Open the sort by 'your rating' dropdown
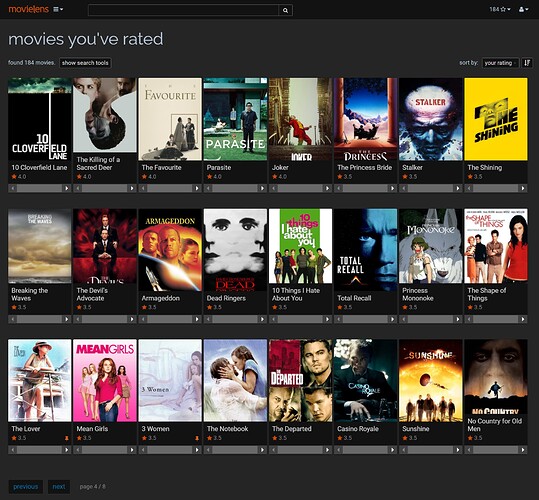This screenshot has width=539, height=500. pos(500,63)
